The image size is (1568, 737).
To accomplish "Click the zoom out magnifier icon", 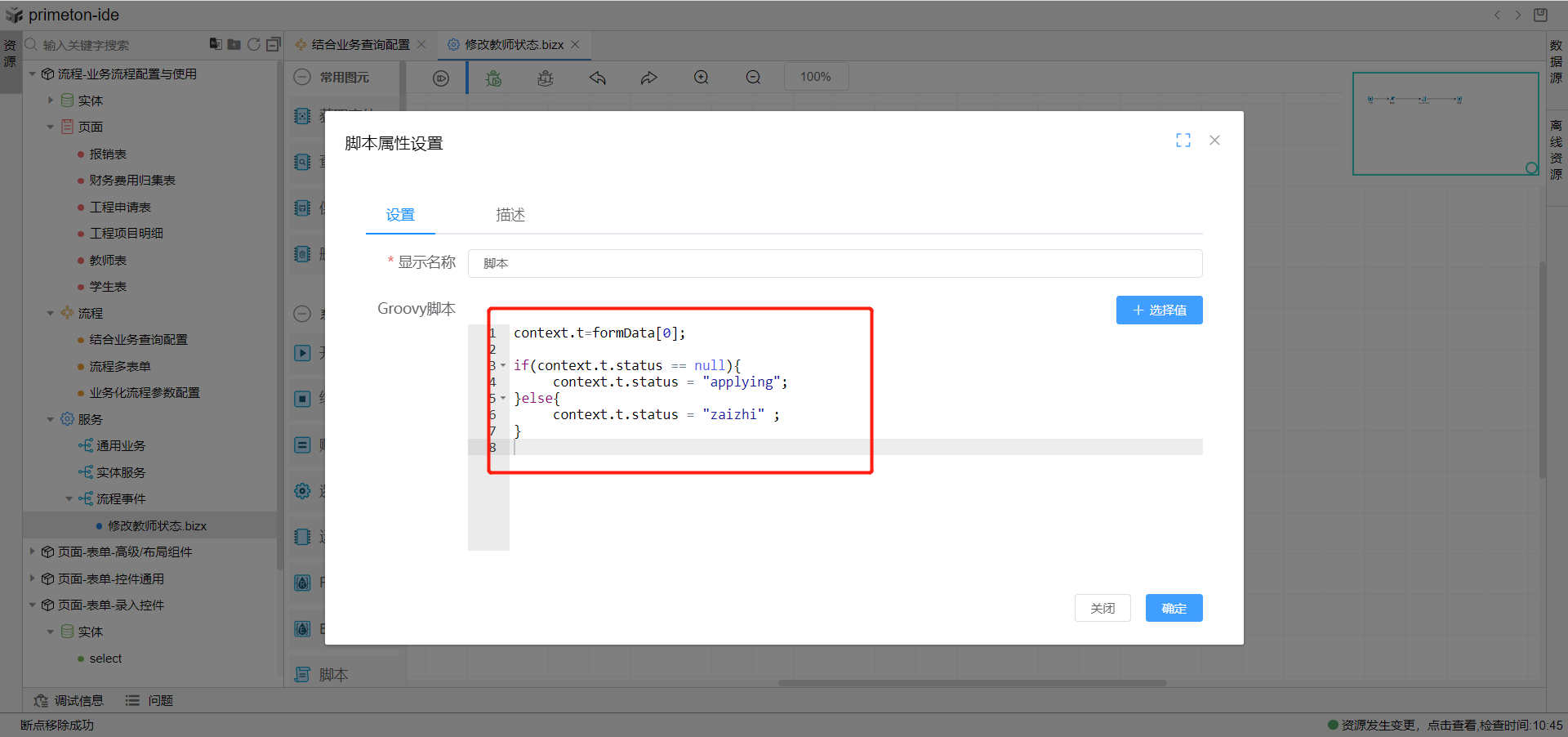I will click(x=753, y=78).
